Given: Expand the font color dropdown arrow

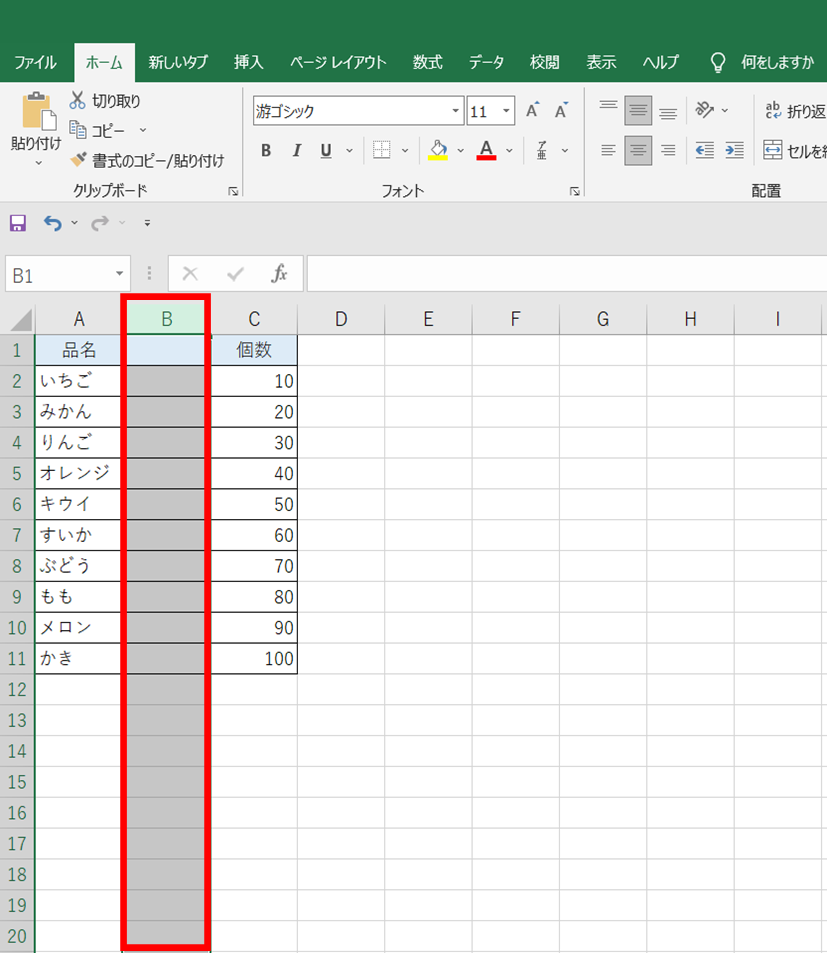Looking at the screenshot, I should tap(509, 151).
